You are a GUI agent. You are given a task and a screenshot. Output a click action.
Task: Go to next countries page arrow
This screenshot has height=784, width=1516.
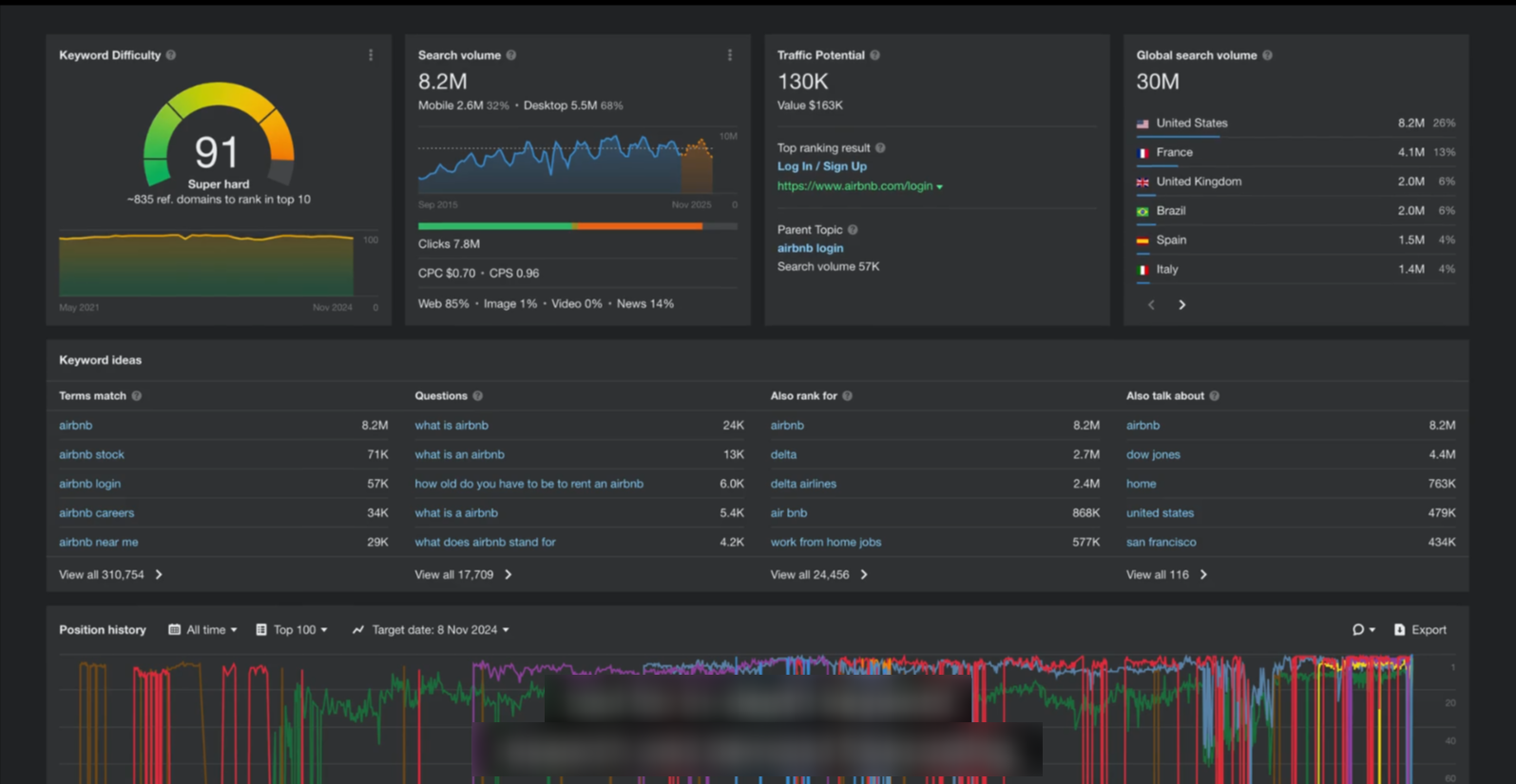point(1182,305)
